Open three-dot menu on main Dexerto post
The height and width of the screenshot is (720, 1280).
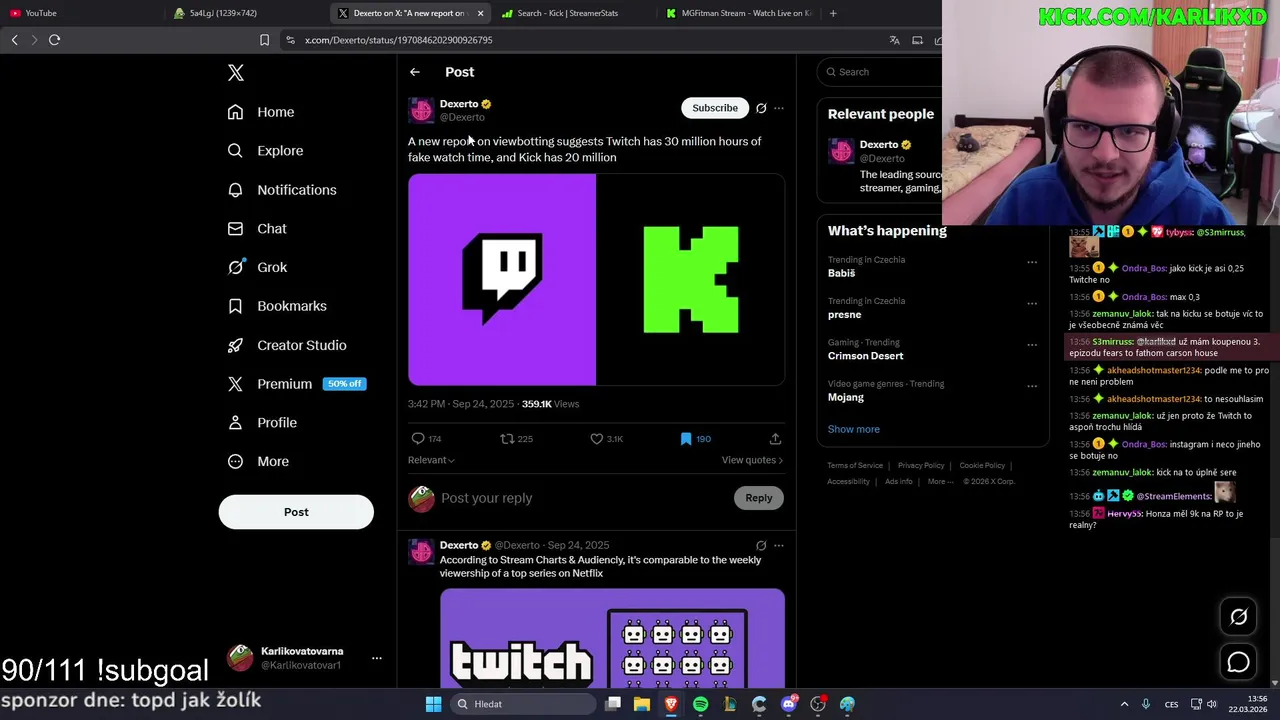(779, 108)
